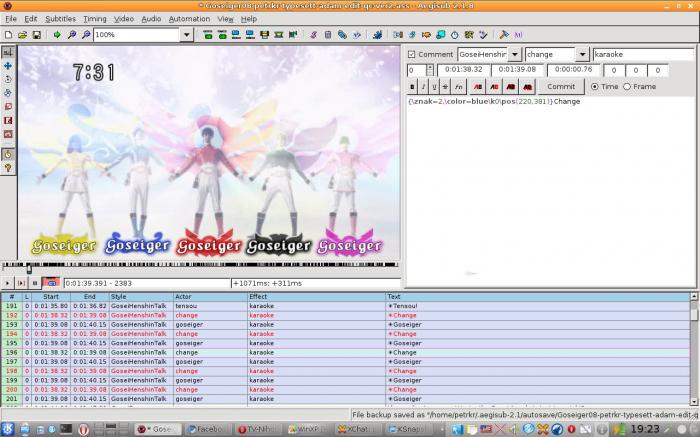The width and height of the screenshot is (700, 437).
Task: Open the Options wrench icon
Action: [x=504, y=35]
